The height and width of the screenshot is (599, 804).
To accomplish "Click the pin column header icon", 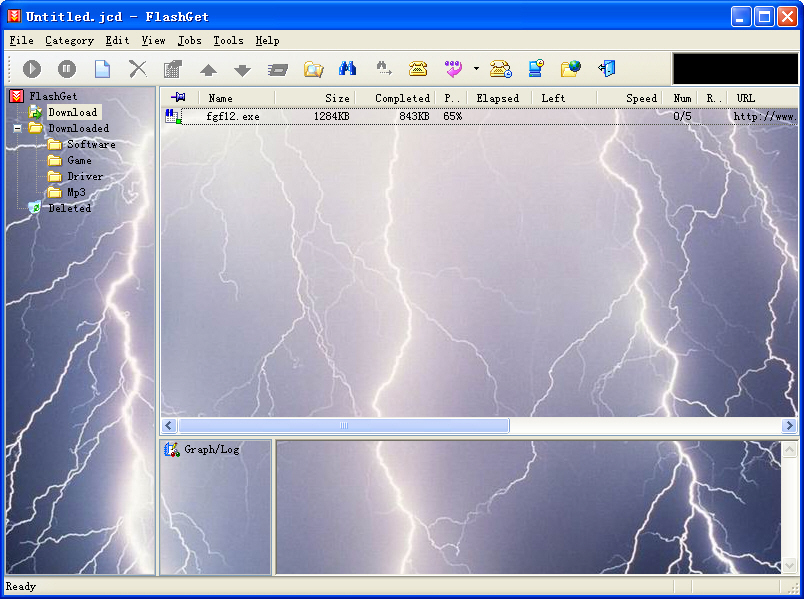I will click(x=178, y=97).
